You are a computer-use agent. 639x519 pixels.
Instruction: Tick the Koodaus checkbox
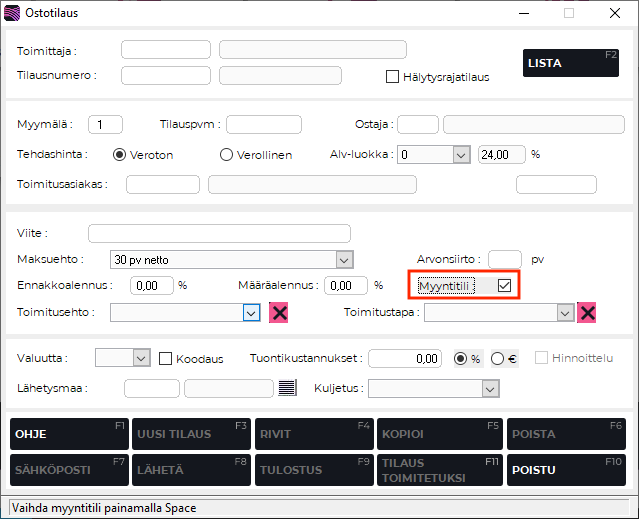(166, 358)
